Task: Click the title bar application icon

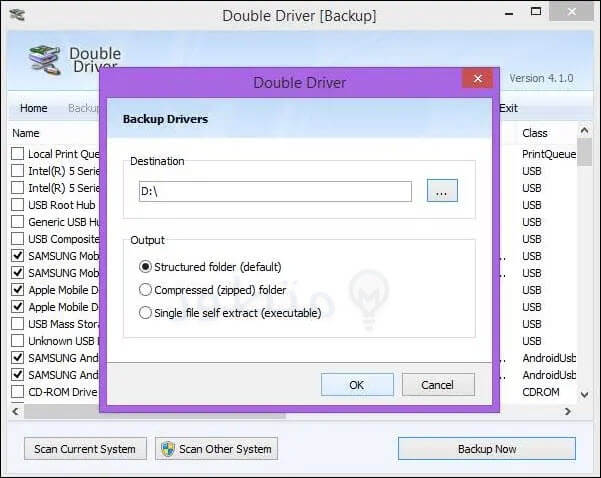Action: click(x=17, y=15)
